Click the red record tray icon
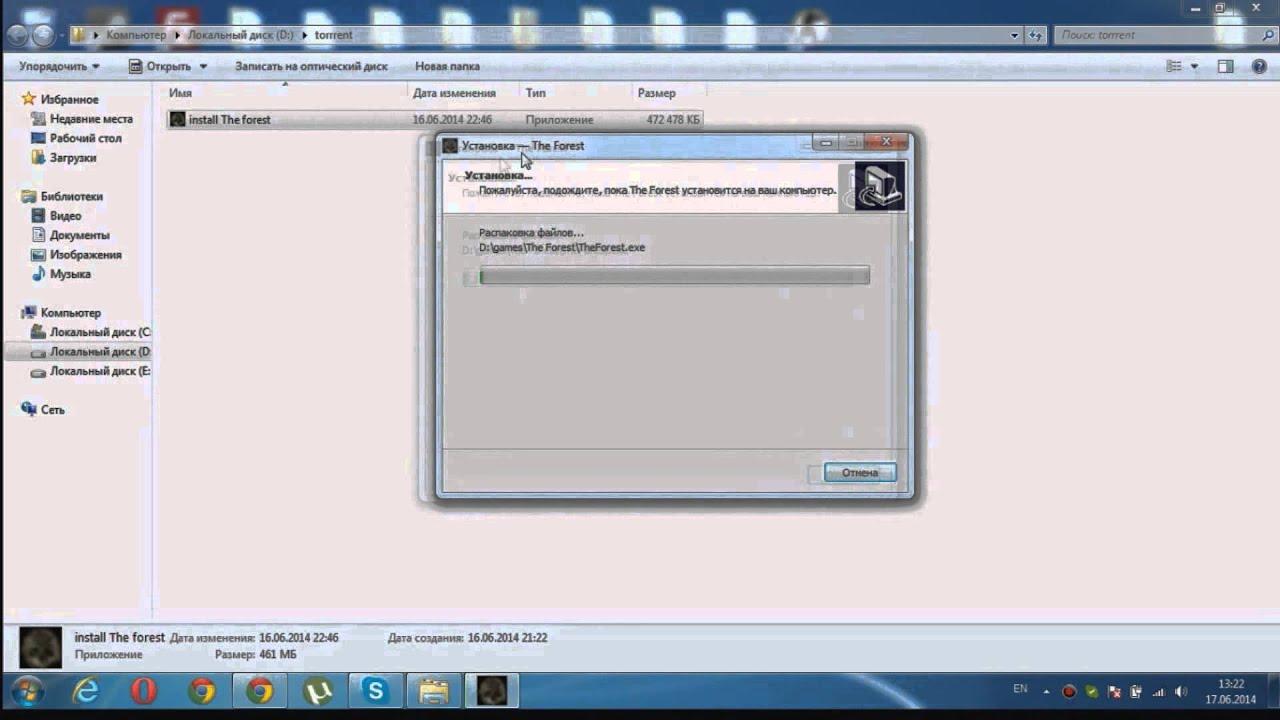Image resolution: width=1280 pixels, height=720 pixels. click(1069, 691)
